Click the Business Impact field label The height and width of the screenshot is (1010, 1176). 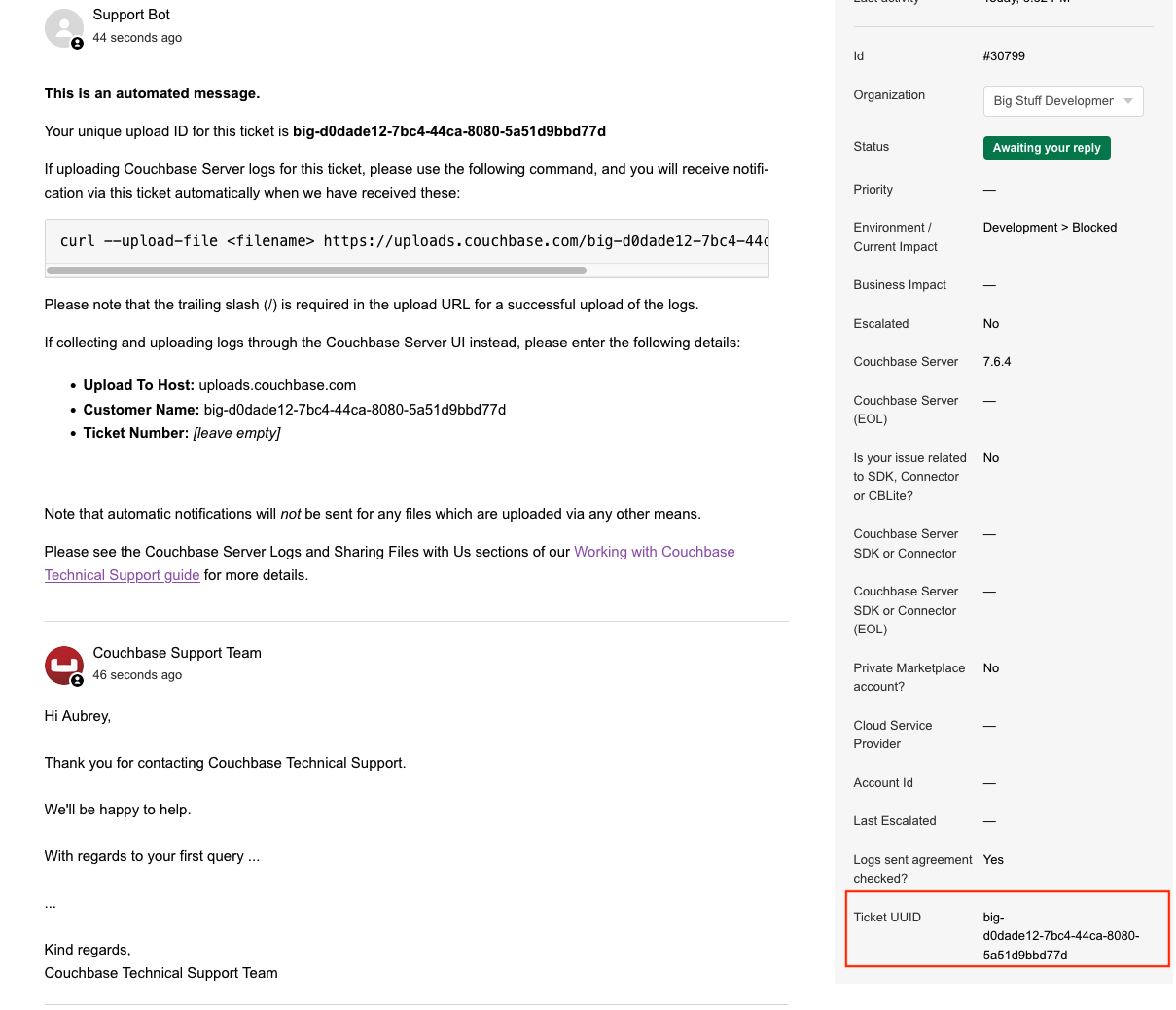(901, 285)
